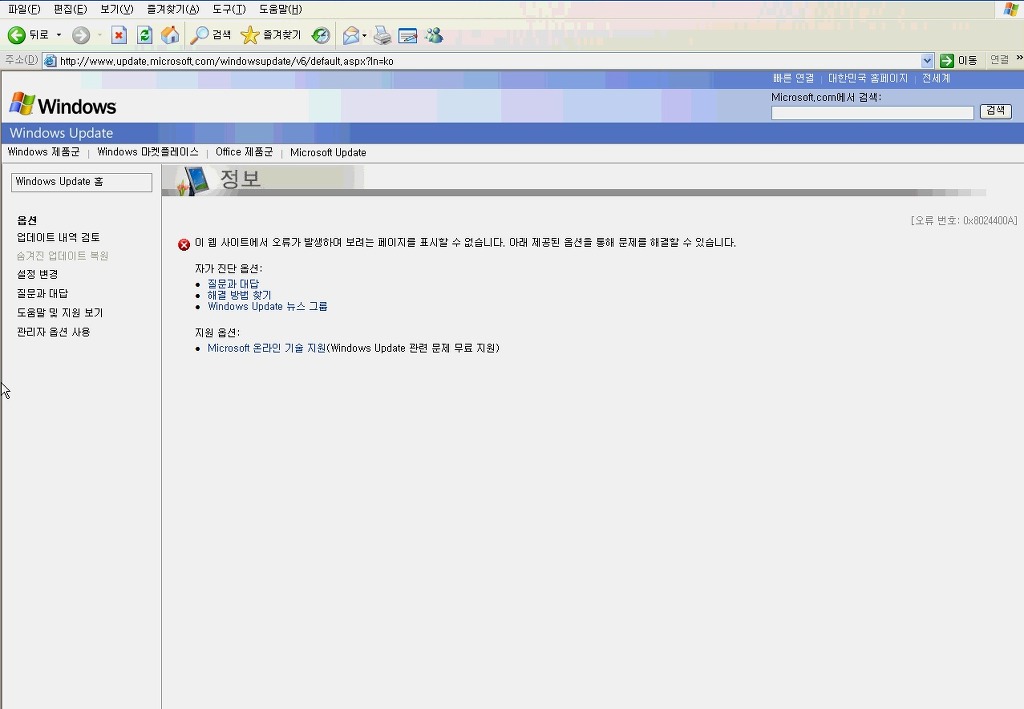The height and width of the screenshot is (709, 1024).
Task: Click the 이동 (Go) button
Action: pyautogui.click(x=959, y=61)
